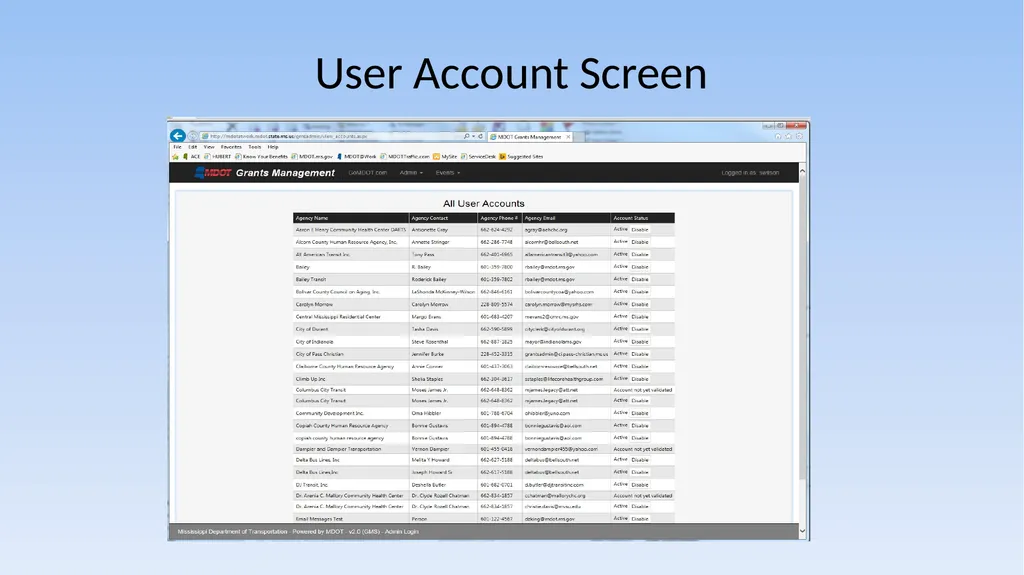This screenshot has width=1024, height=575.
Task: Disable the Climb Up Inc account
Action: [x=640, y=379]
